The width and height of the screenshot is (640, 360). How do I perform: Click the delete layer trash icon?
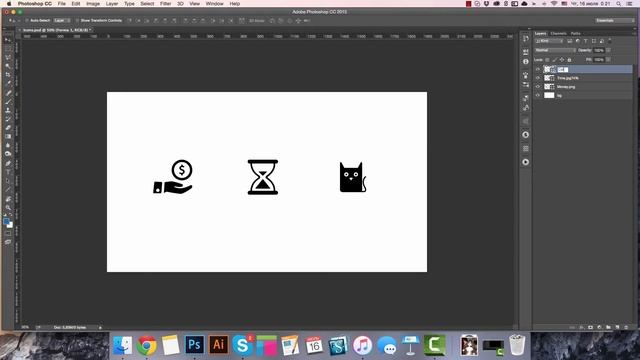click(x=626, y=327)
